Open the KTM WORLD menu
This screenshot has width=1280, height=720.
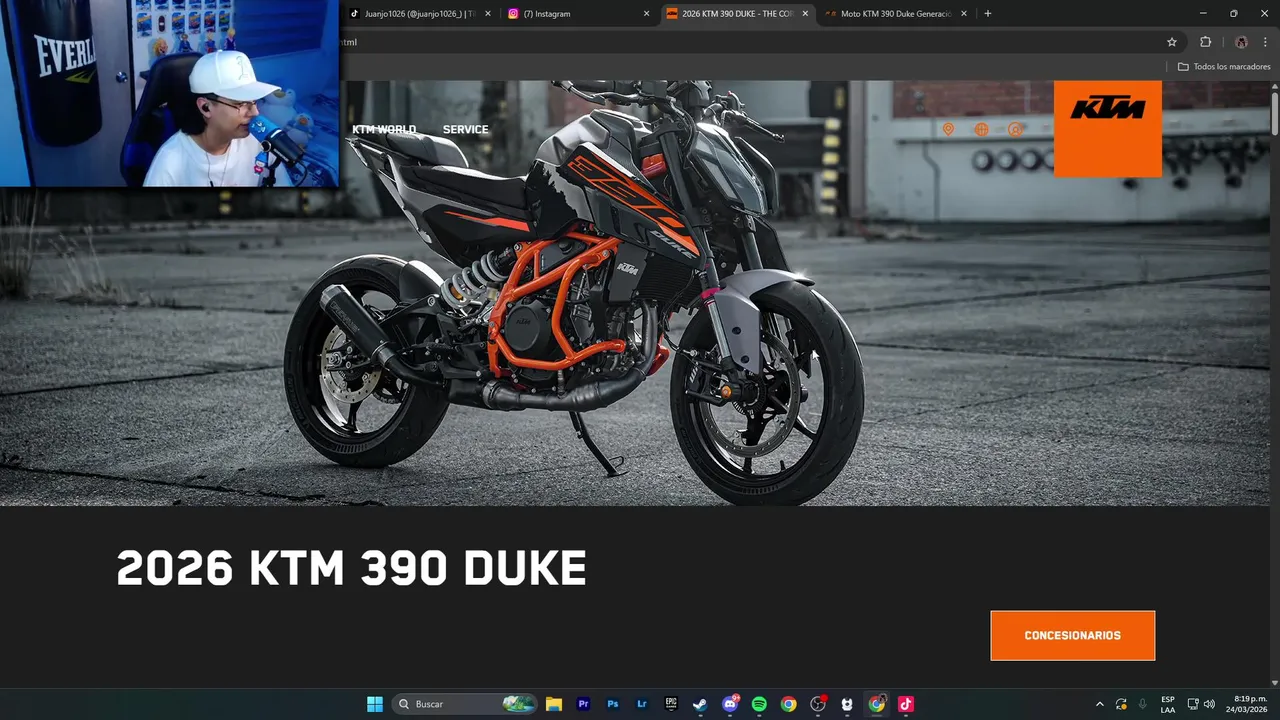pos(384,129)
